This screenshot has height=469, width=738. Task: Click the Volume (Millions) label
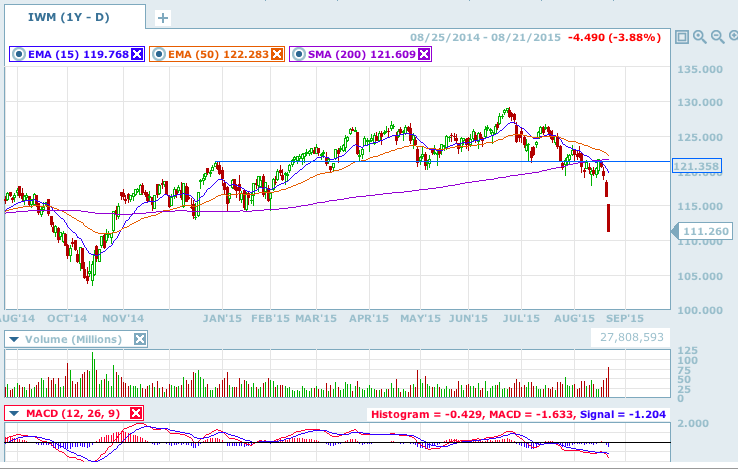[x=73, y=339]
